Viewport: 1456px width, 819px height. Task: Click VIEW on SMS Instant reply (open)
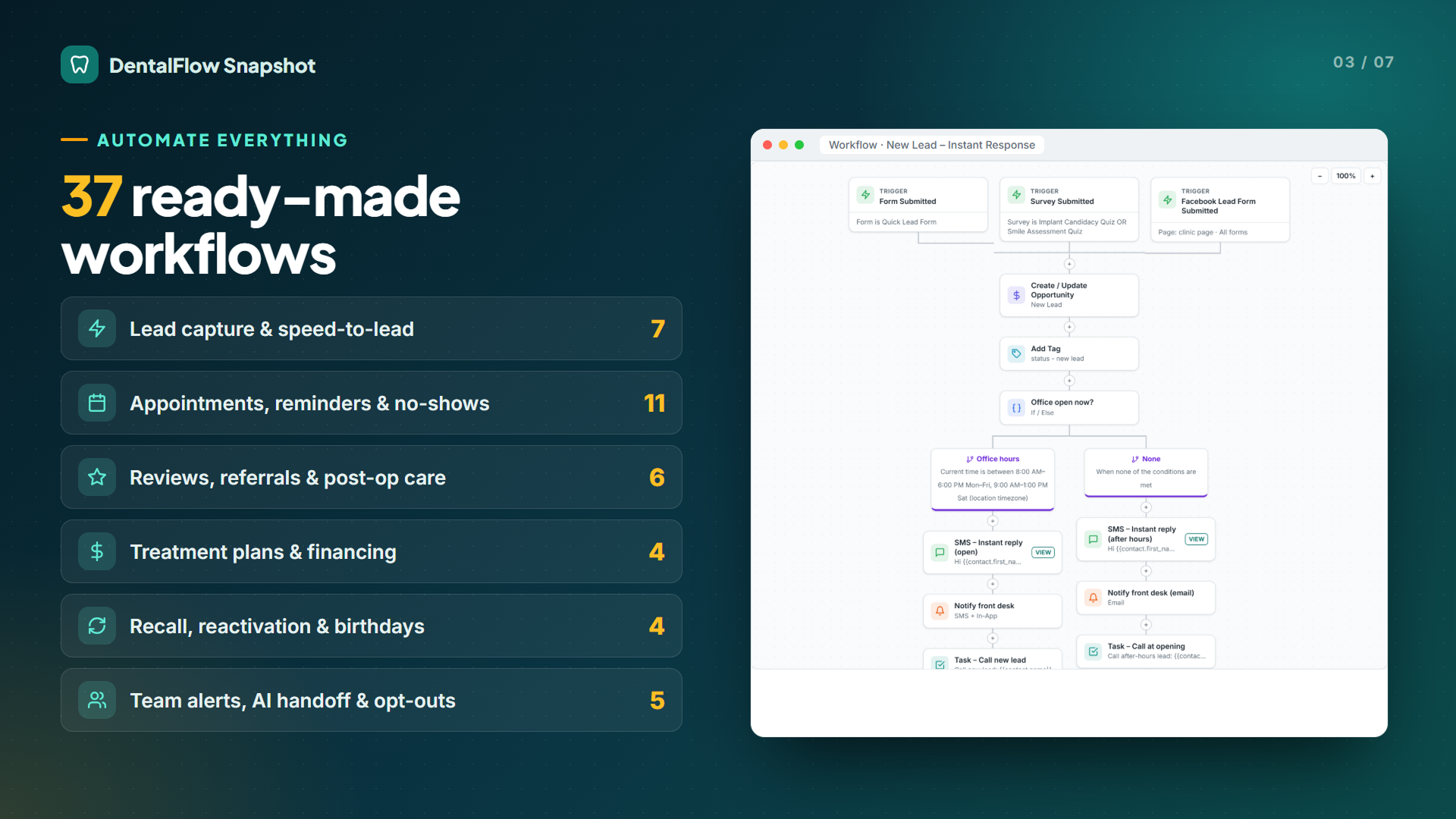point(1043,552)
